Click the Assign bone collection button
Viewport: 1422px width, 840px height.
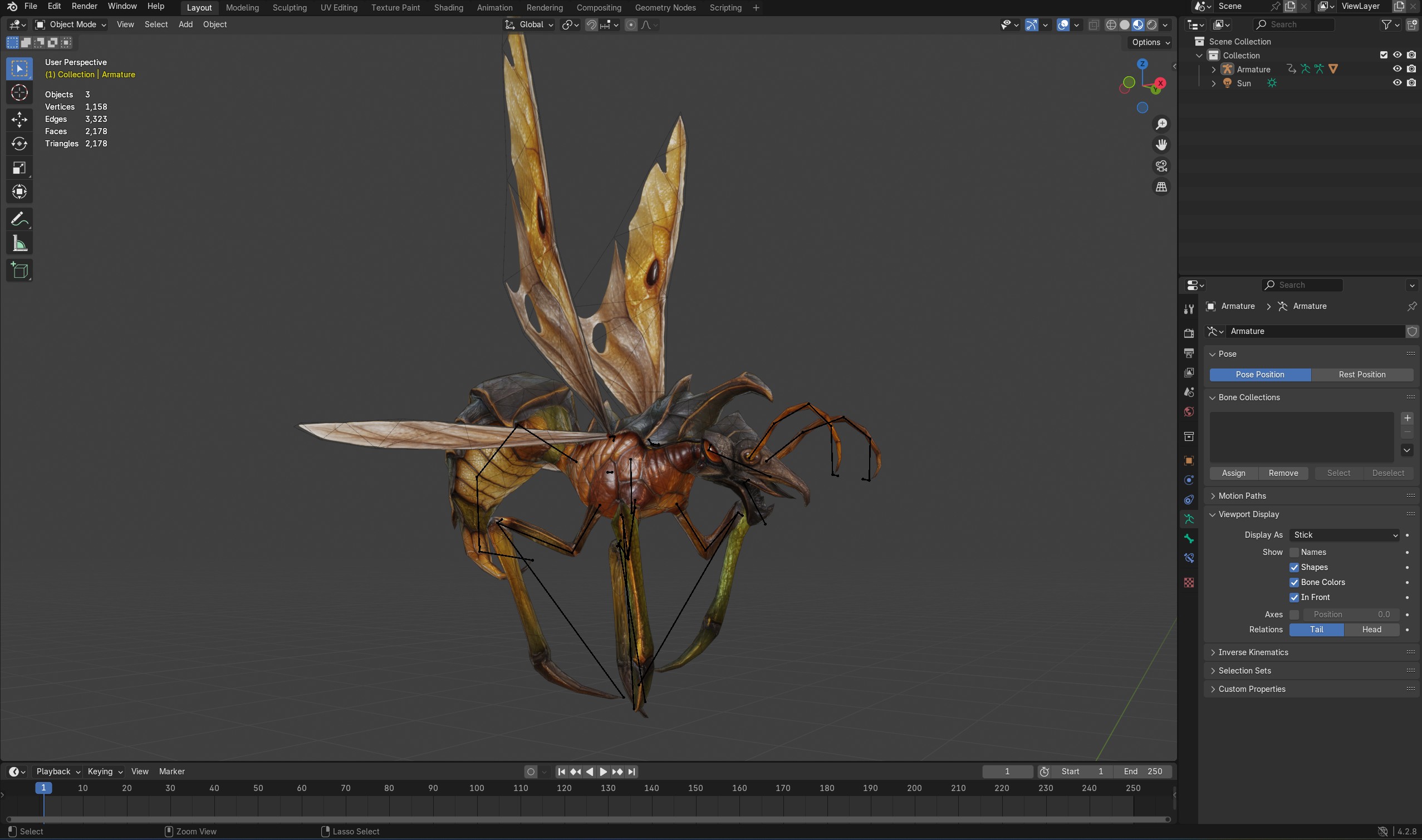1233,473
